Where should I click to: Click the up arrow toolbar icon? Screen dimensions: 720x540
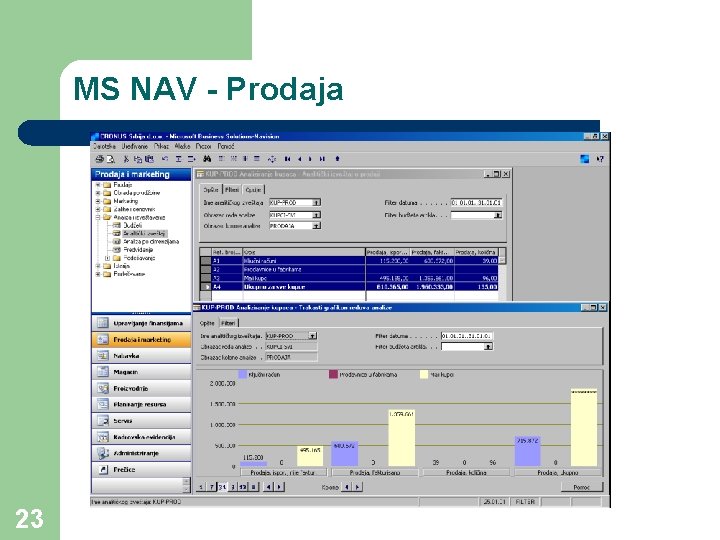point(338,159)
